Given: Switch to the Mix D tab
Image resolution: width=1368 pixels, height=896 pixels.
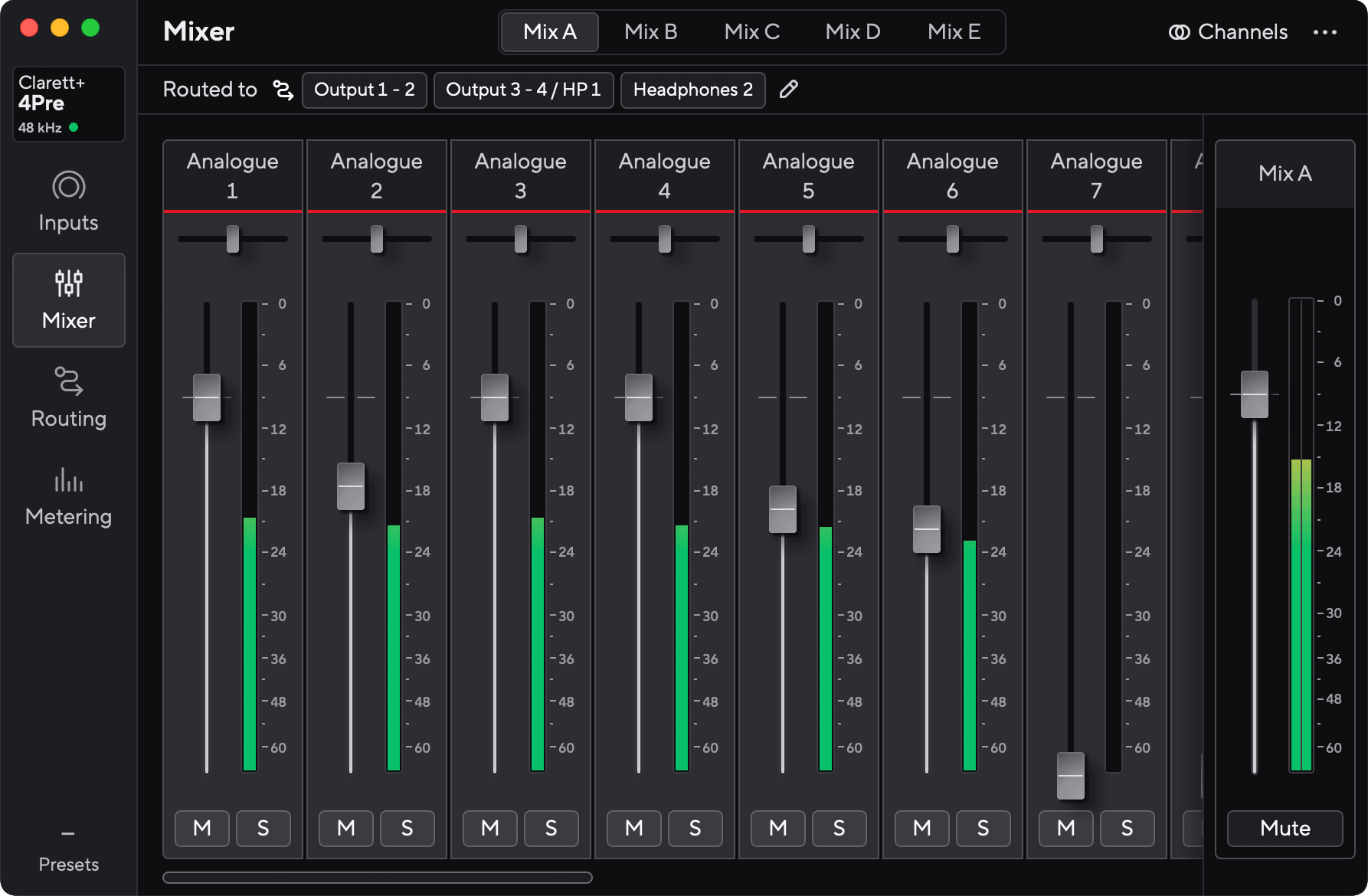Looking at the screenshot, I should (853, 31).
